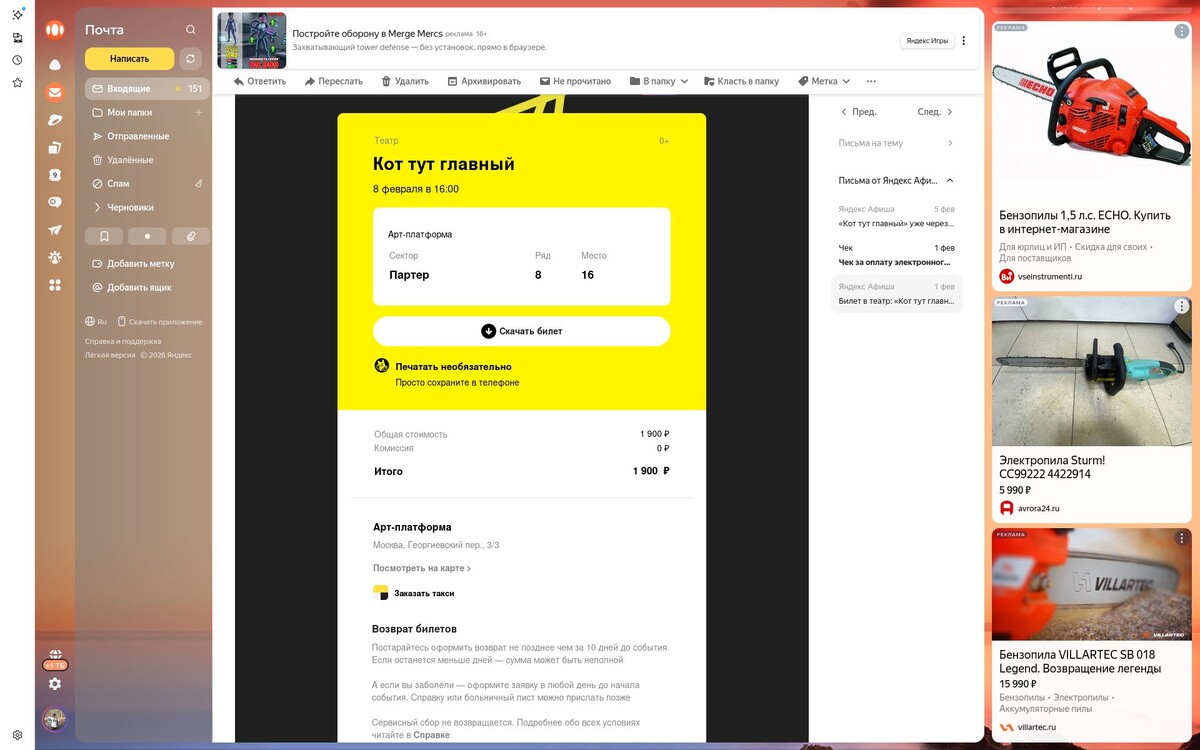Mark message as Не прочитано

(x=575, y=81)
